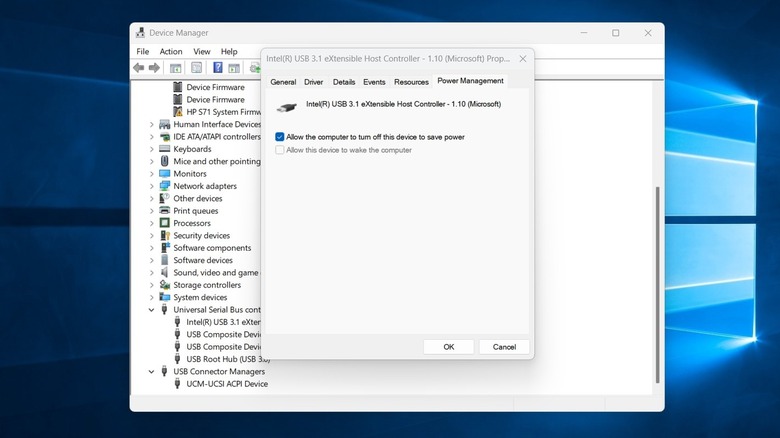Click the Processors category icon
This screenshot has width=780, height=438.
165,223
